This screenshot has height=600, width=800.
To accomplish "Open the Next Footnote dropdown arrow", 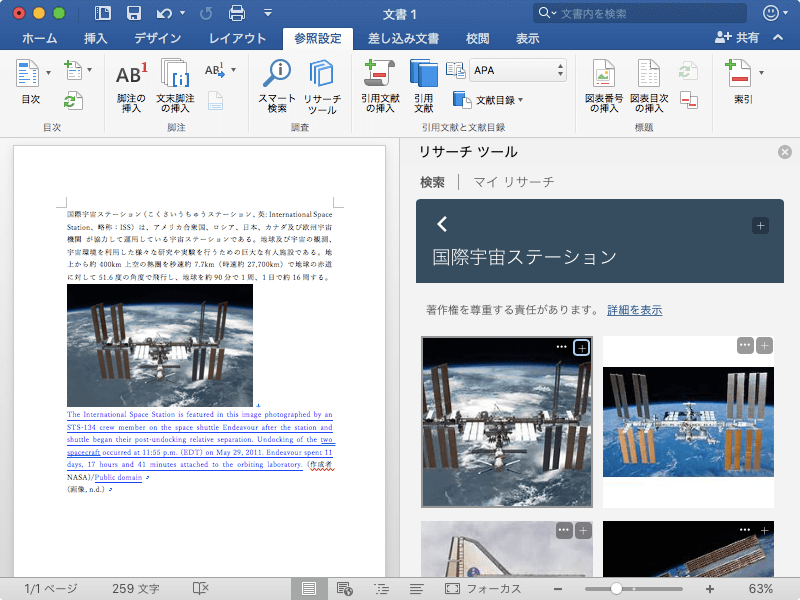I will point(234,69).
